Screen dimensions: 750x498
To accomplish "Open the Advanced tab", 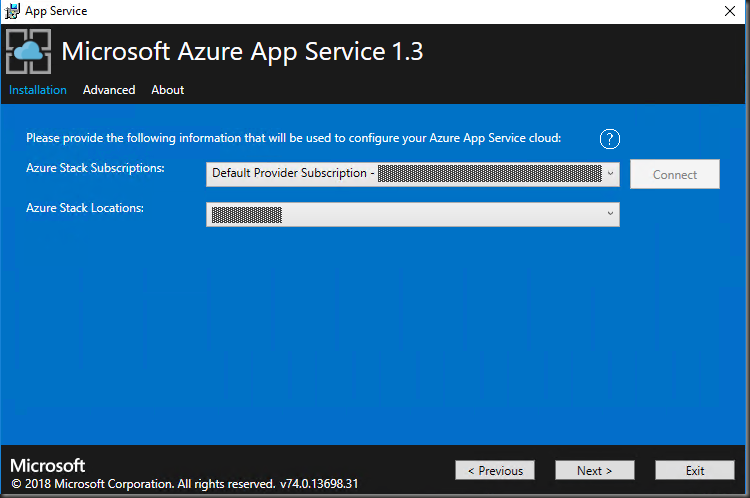I will (109, 90).
